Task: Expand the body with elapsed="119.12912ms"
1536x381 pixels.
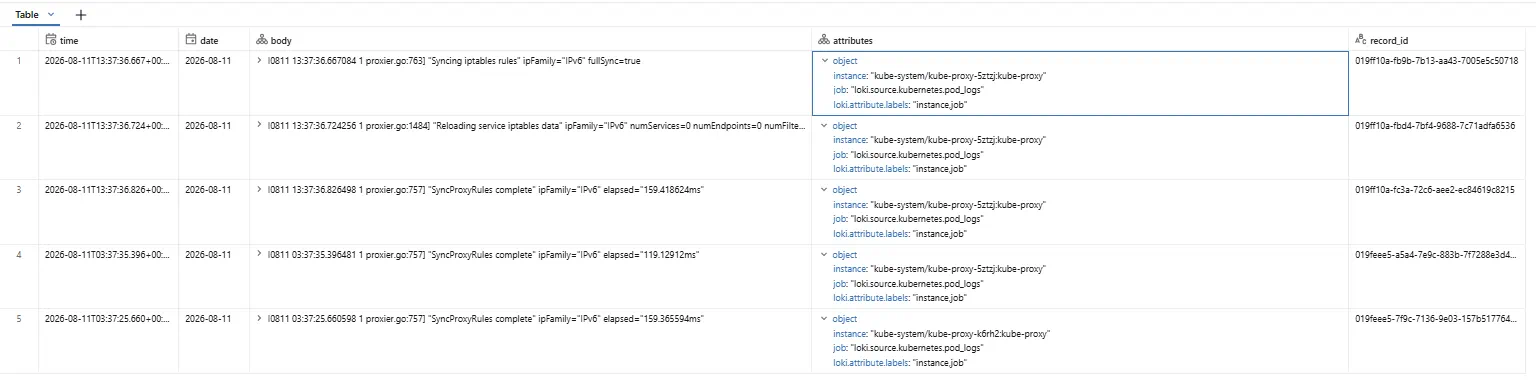Action: [x=260, y=255]
